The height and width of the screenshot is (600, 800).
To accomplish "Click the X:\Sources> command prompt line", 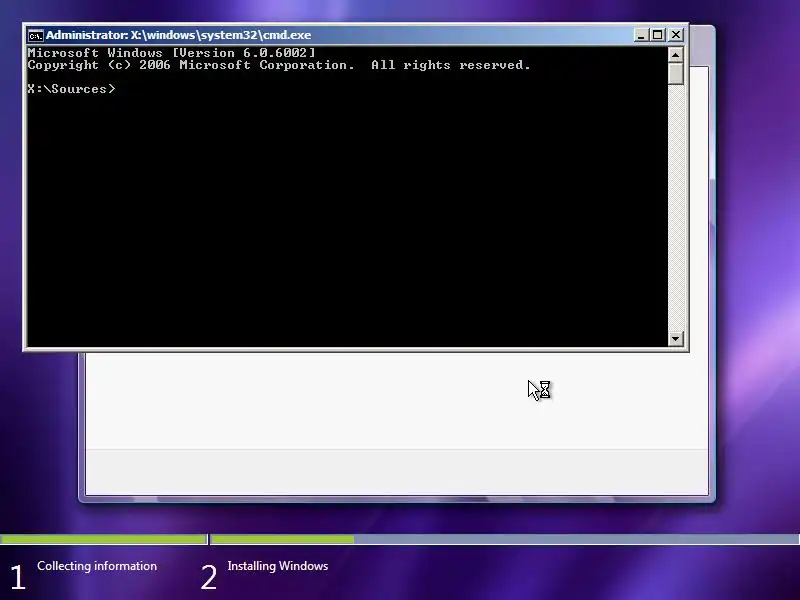I will tap(71, 89).
